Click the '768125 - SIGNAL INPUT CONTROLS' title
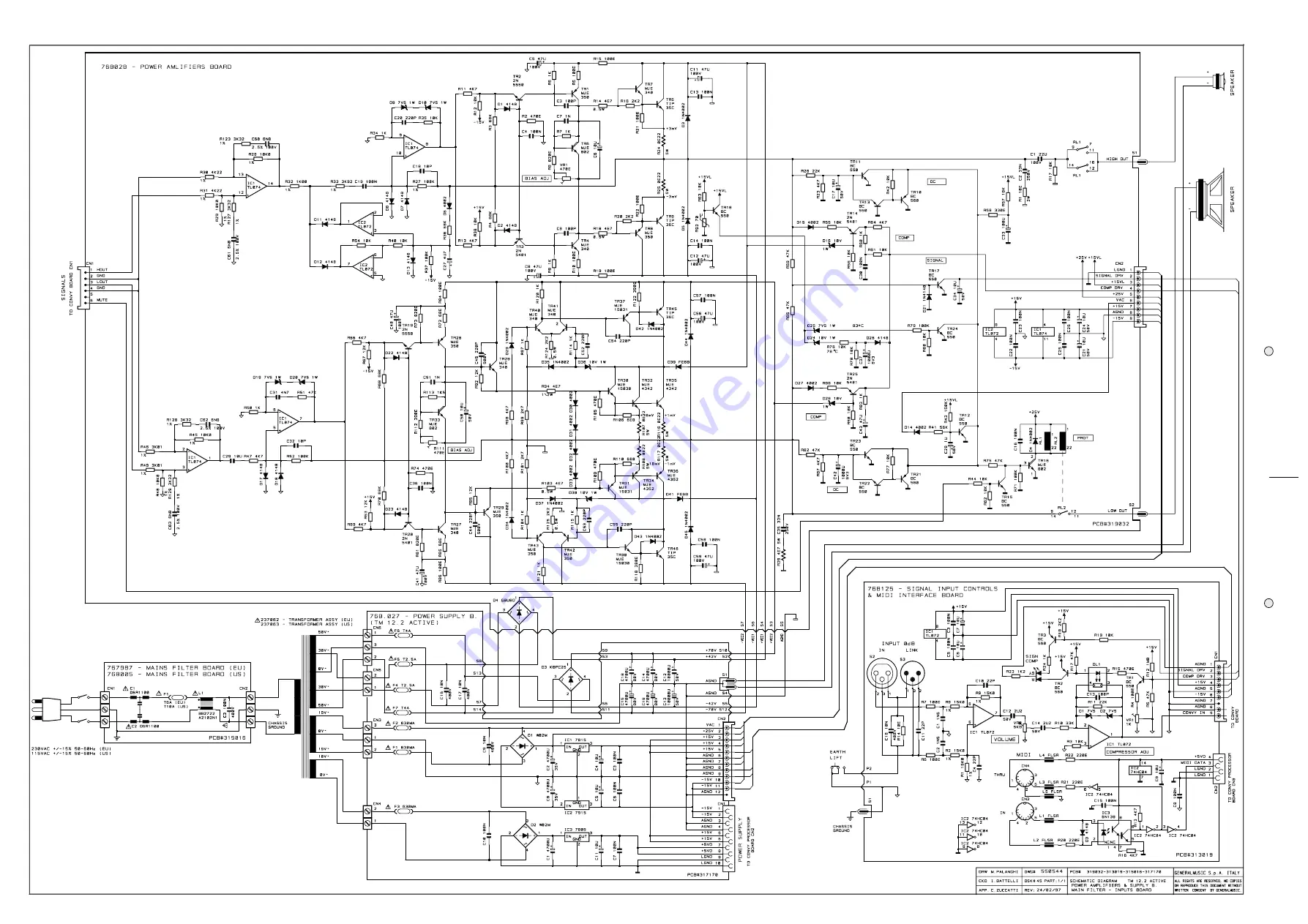 click(932, 589)
